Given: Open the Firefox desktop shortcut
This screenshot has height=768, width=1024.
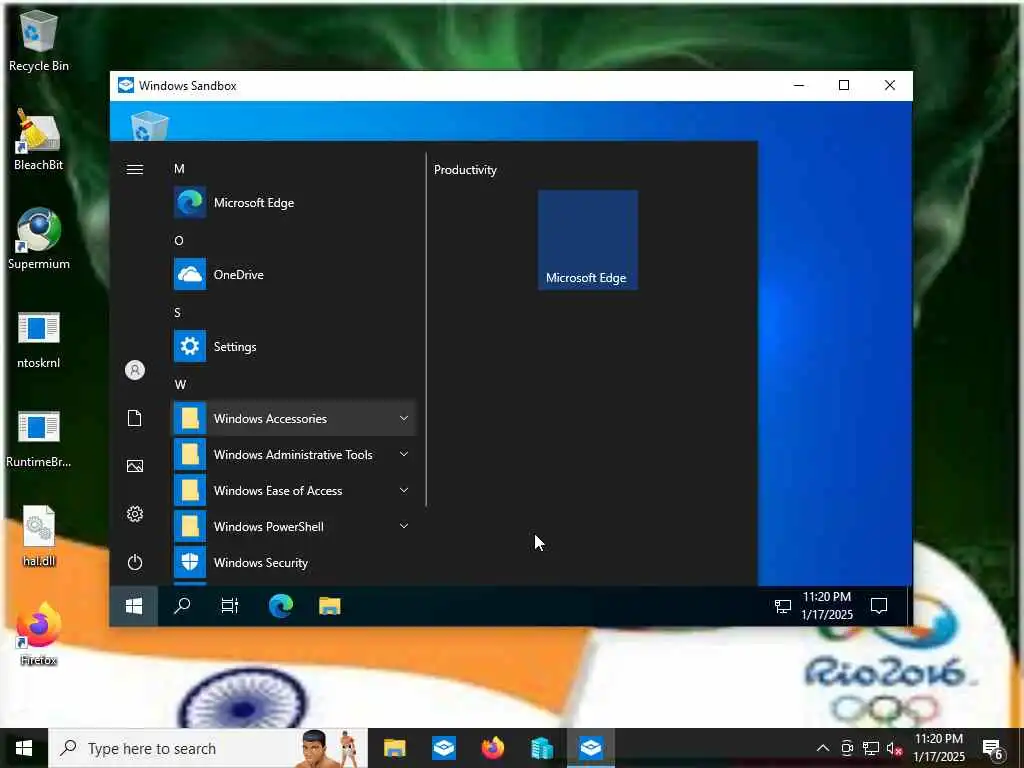Looking at the screenshot, I should (39, 633).
